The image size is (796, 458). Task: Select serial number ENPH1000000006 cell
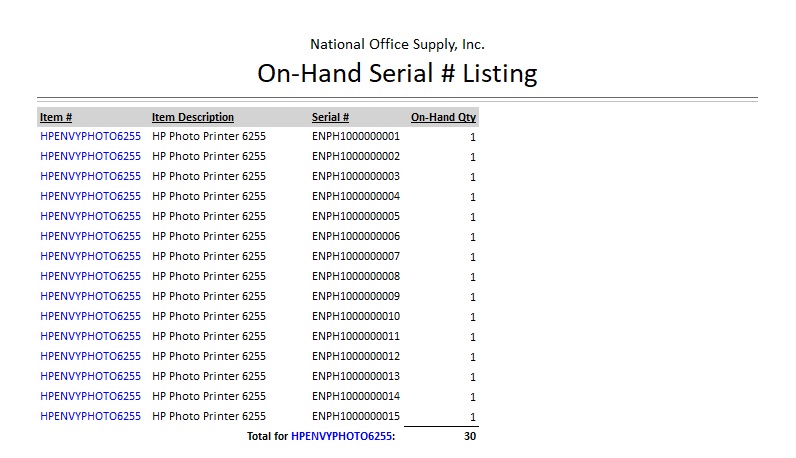(356, 236)
